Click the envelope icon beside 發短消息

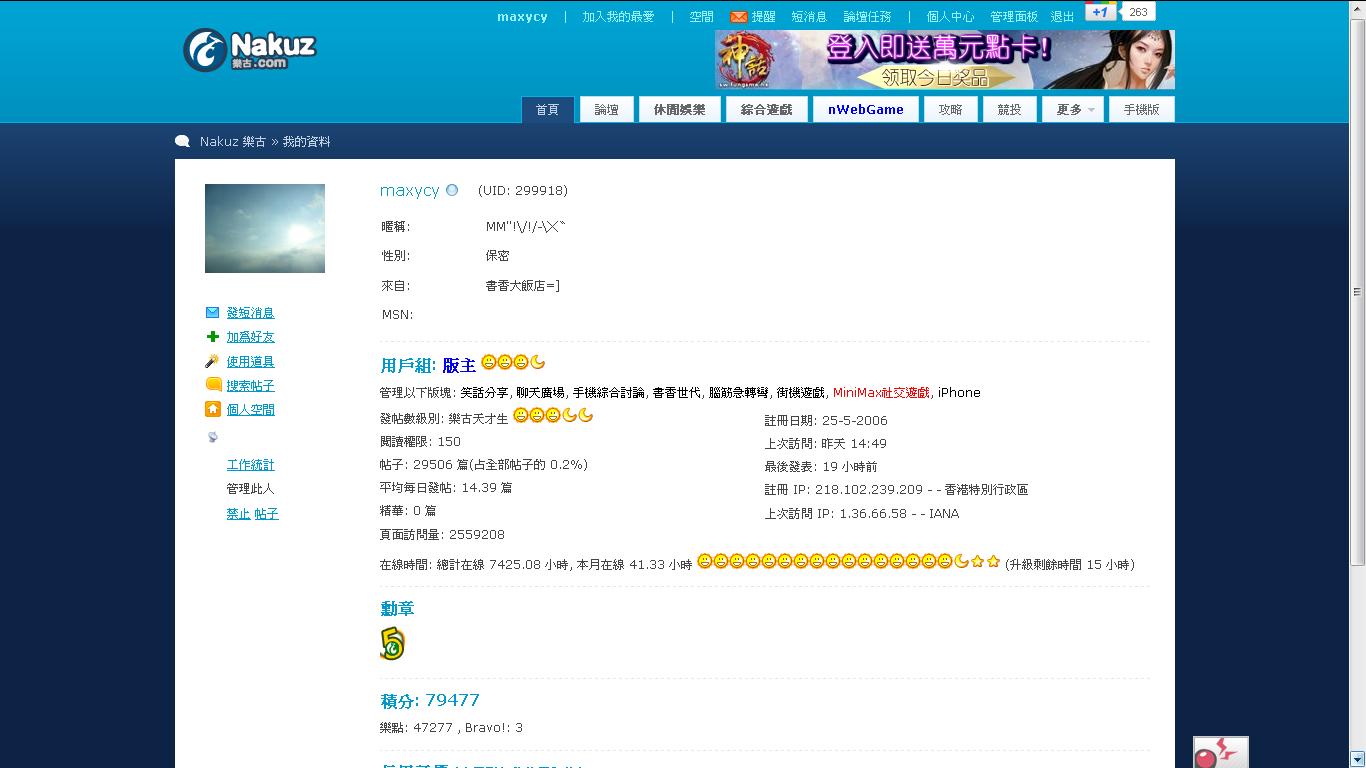click(212, 312)
